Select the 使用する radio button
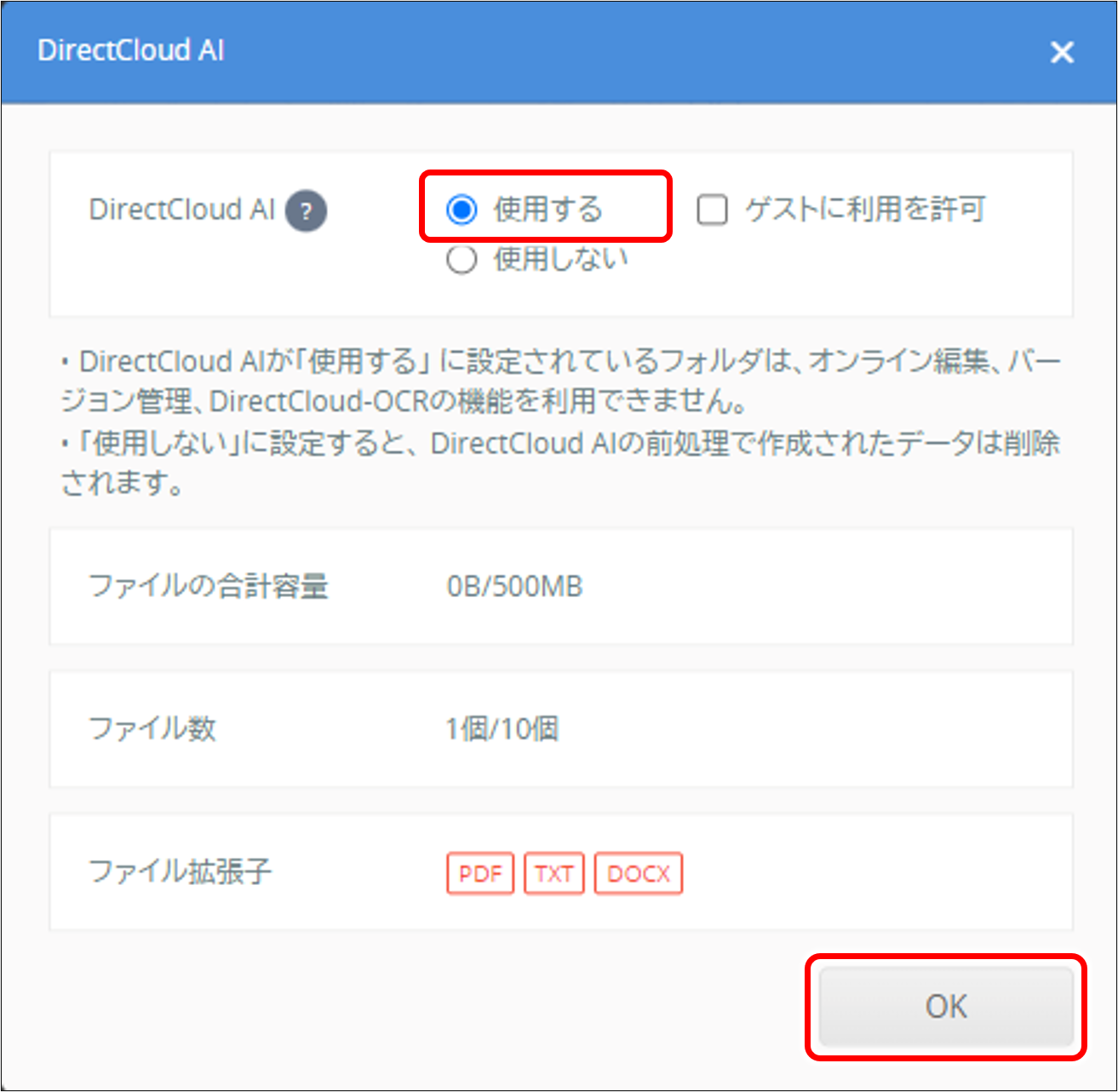The width and height of the screenshot is (1118, 1092). tap(461, 209)
